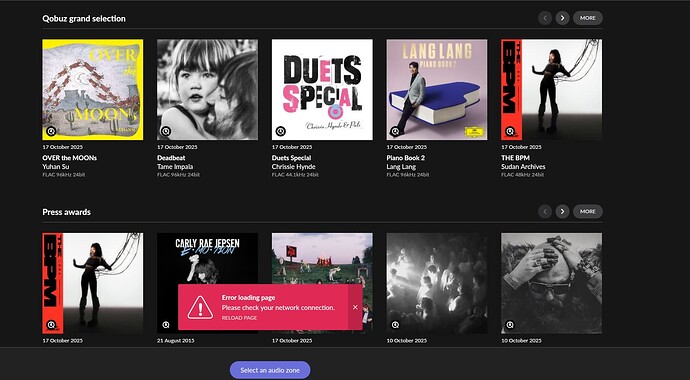Click FLAC 44.1kHz 24bit under Duets Special
The image size is (690, 380).
295,175
